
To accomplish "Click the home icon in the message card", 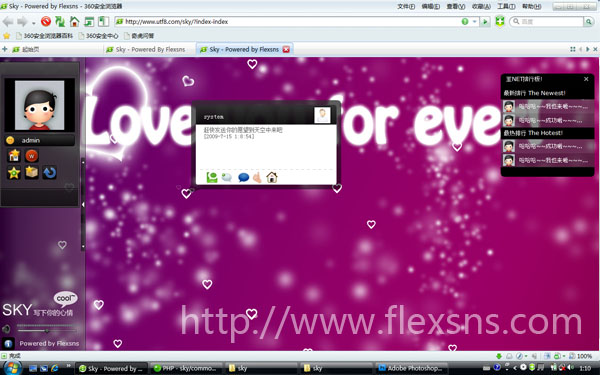I will click(272, 177).
